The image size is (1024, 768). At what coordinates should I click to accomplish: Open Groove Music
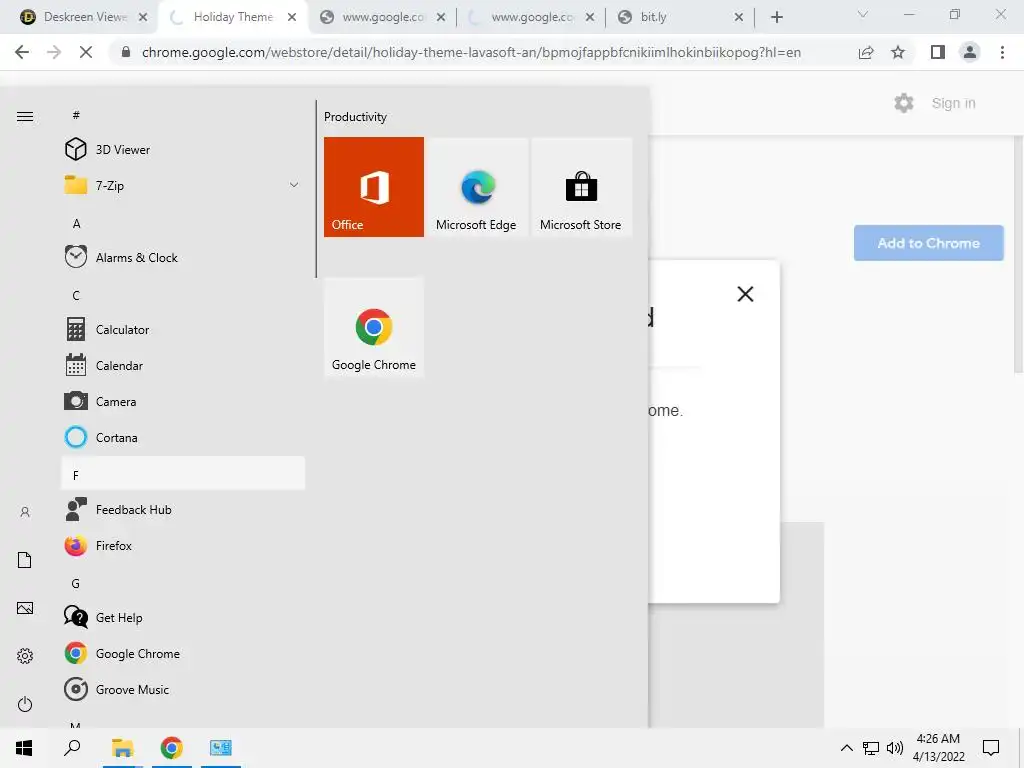(183, 690)
